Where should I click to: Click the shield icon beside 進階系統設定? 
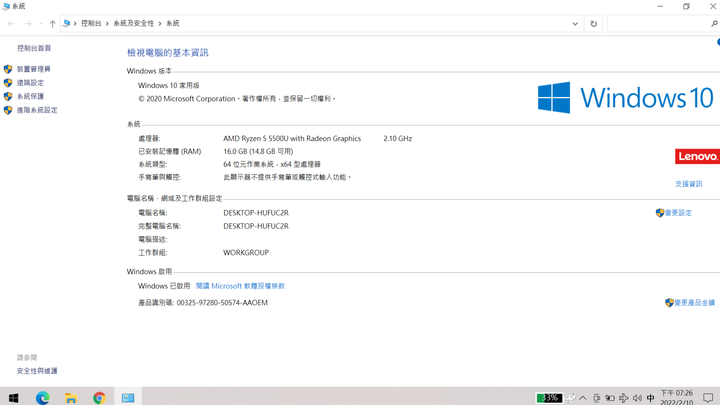click(x=8, y=110)
